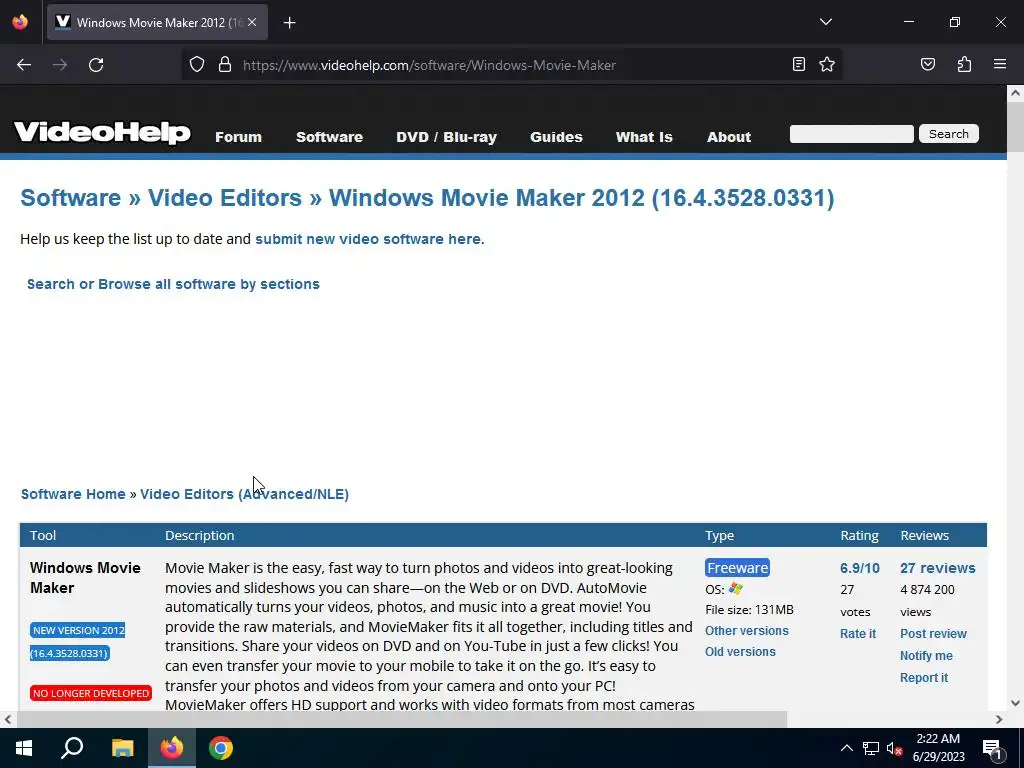The image size is (1024, 768).
Task: Click Software in the heading breadcrumb
Action: pos(71,198)
